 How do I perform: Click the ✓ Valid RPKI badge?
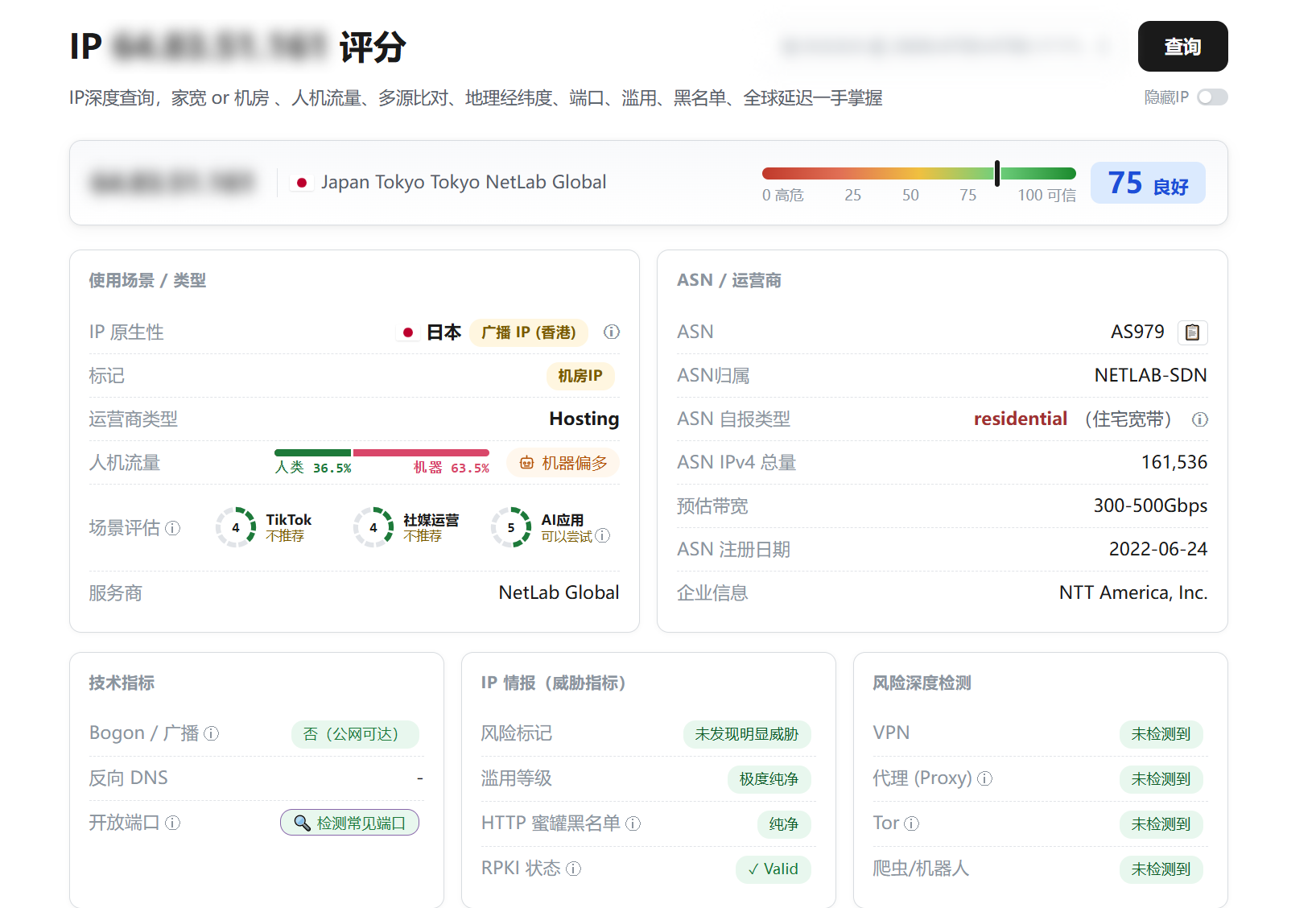773,869
